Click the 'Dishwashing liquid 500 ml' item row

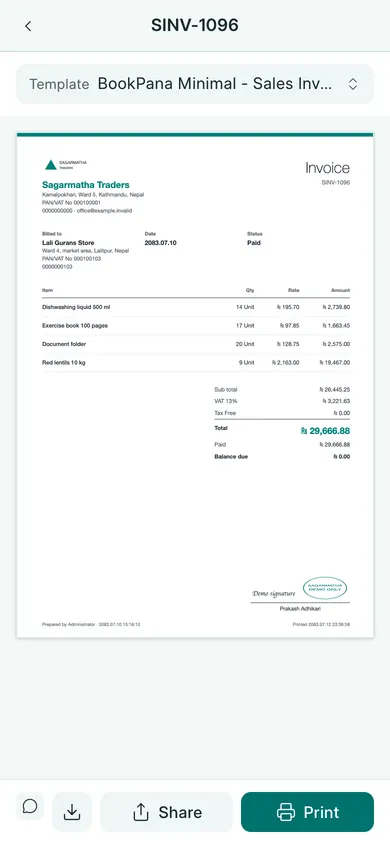(x=196, y=307)
